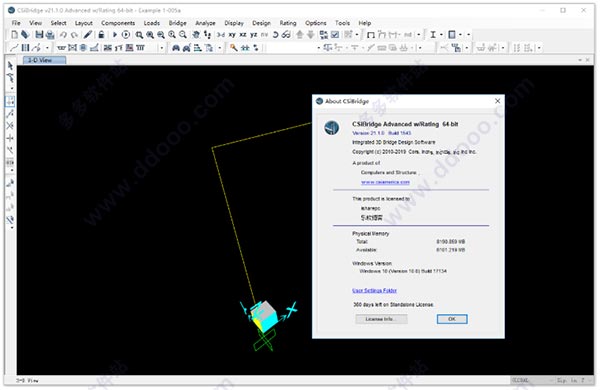Viewport: 600px width, 390px height.
Task: Open the User Settings Folder link
Action: [374, 290]
